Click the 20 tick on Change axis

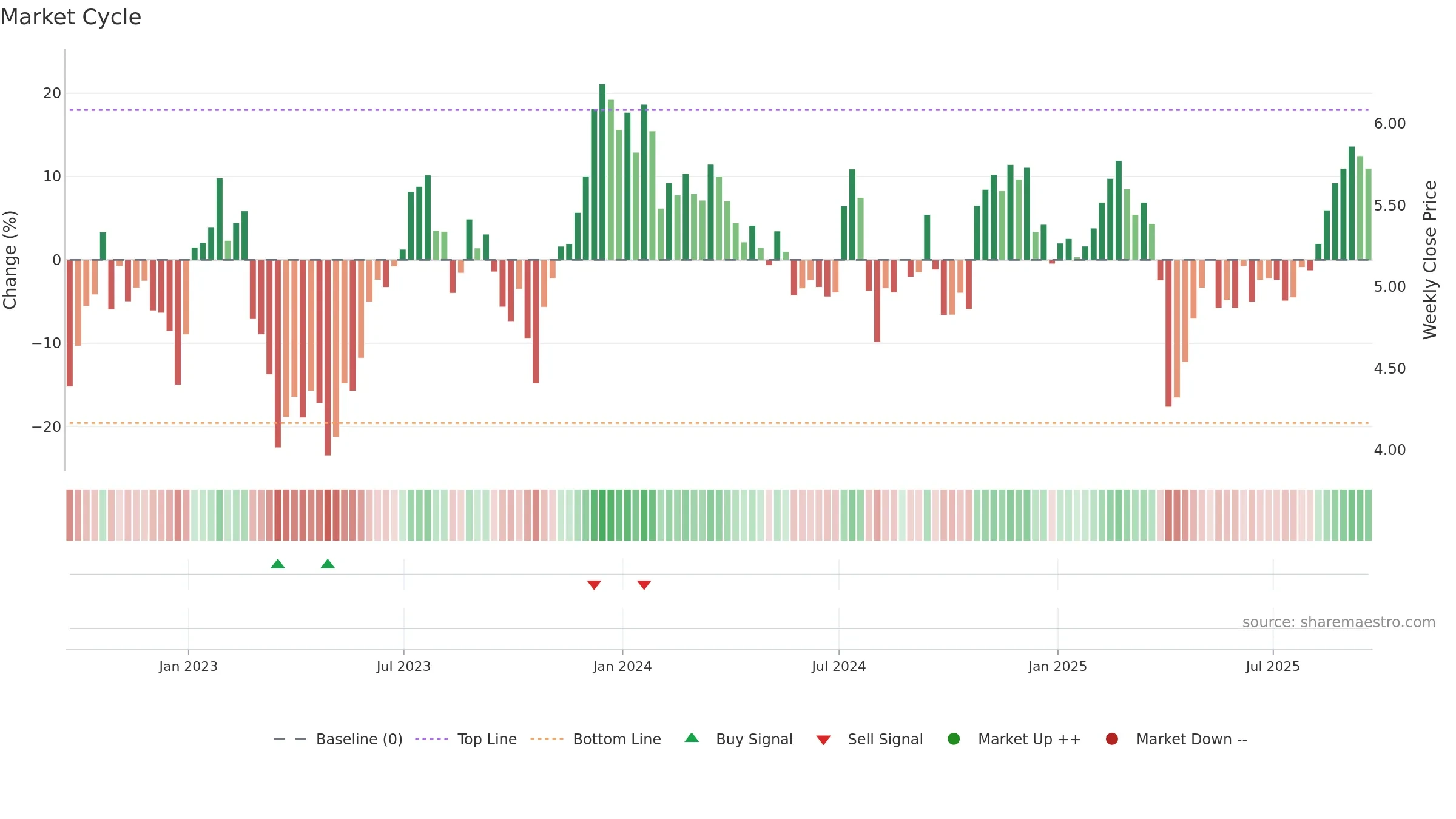pyautogui.click(x=52, y=93)
